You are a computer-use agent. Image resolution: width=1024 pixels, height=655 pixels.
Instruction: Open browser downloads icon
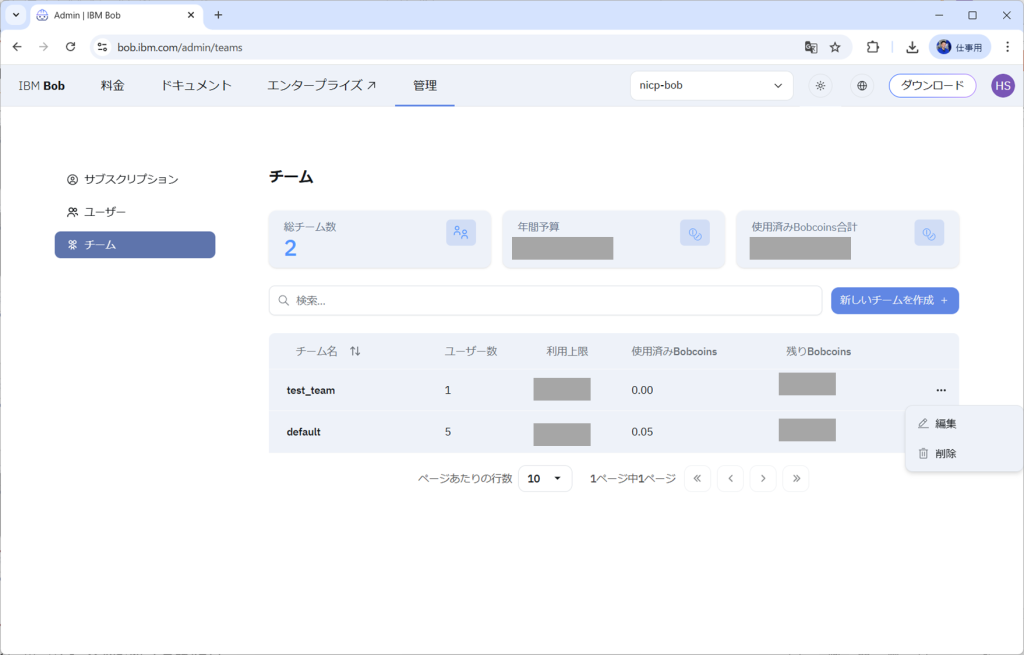coord(912,47)
